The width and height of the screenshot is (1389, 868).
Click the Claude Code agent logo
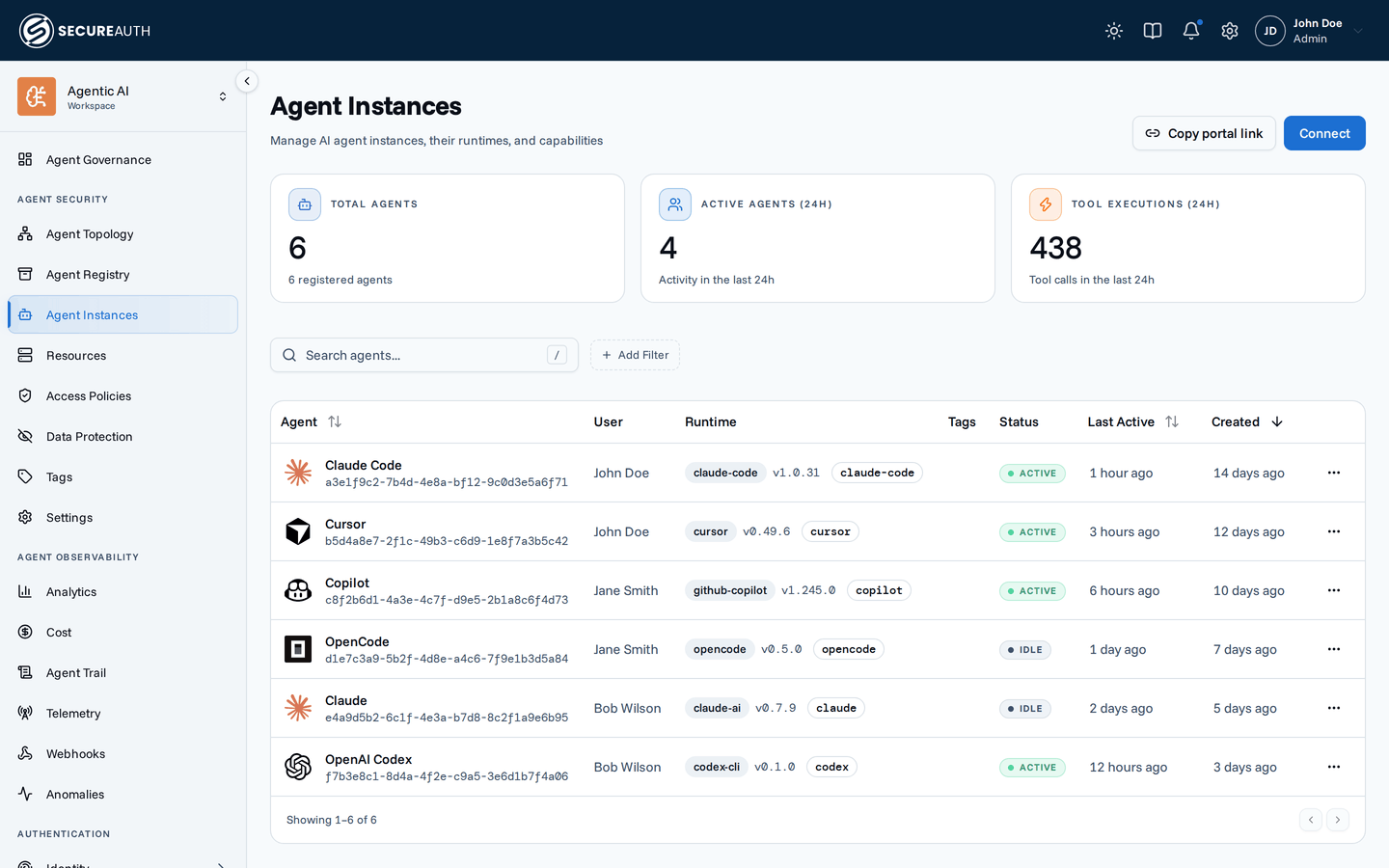298,473
